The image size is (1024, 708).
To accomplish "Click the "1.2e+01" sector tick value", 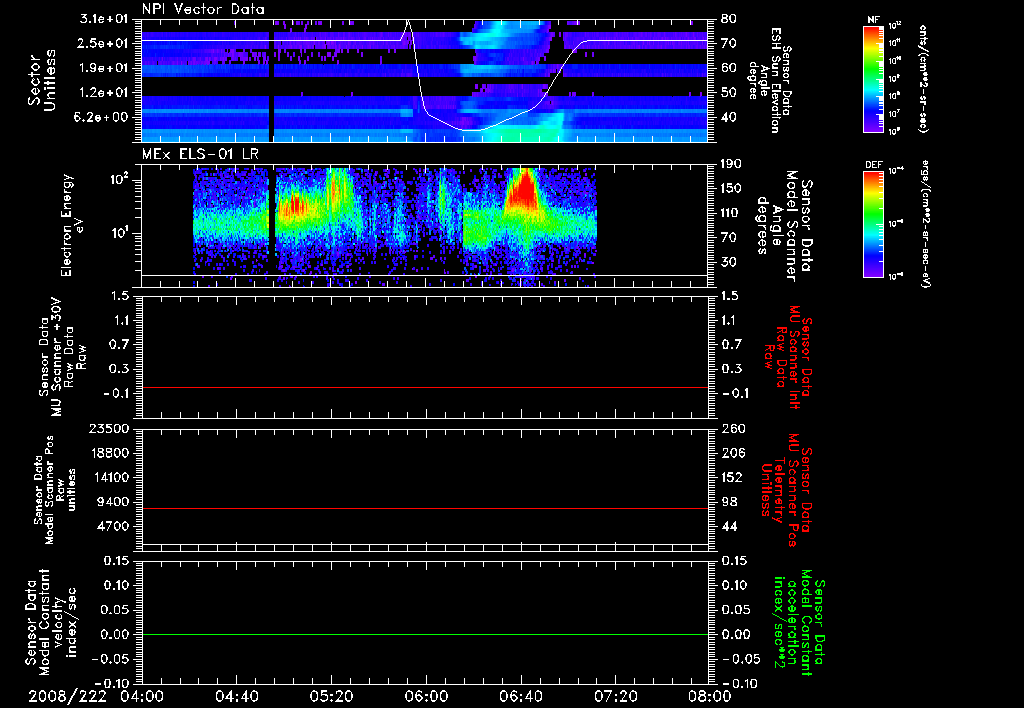I will (x=105, y=93).
